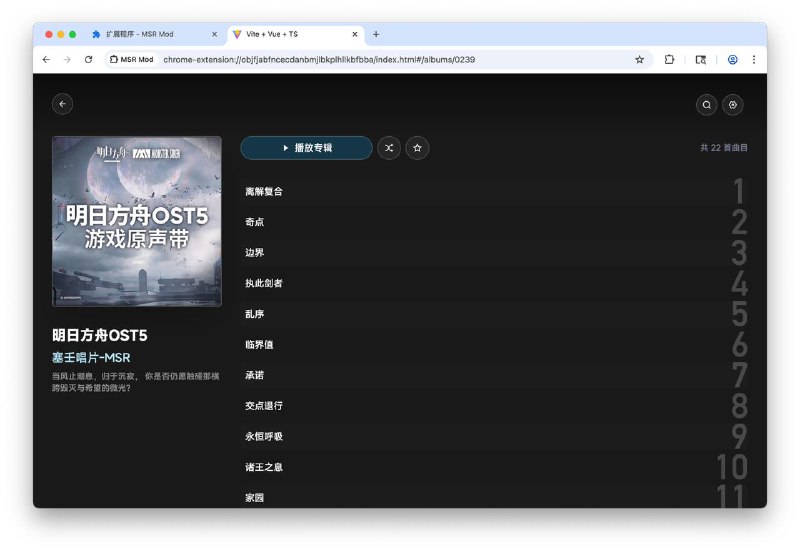Viewport: 800px width, 552px height.
Task: Open the Chrome three-dot menu
Action: point(754,60)
